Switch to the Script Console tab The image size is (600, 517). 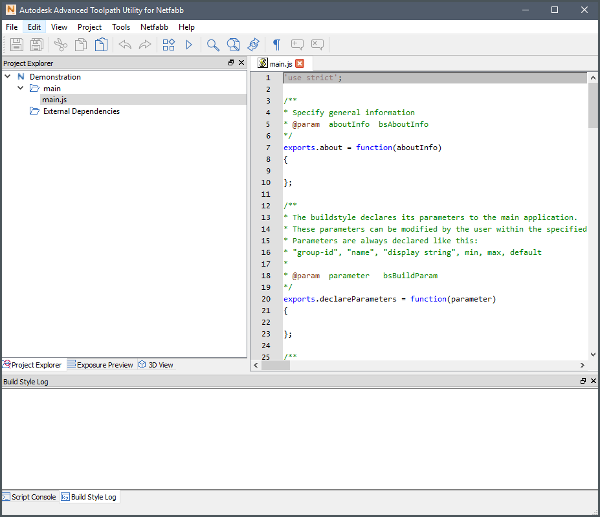[x=30, y=497]
